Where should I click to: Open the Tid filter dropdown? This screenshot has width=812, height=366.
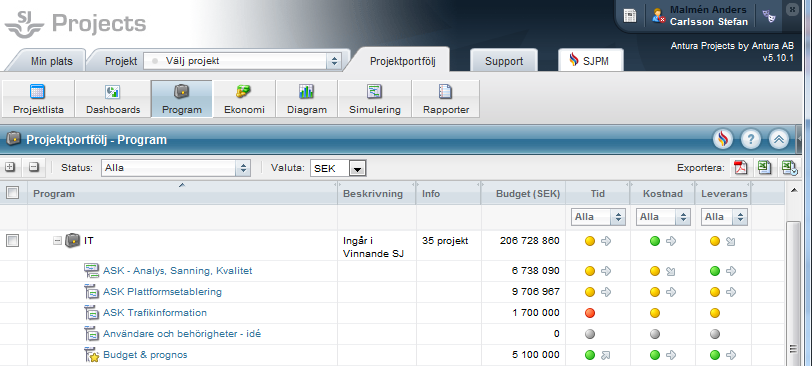coord(598,217)
